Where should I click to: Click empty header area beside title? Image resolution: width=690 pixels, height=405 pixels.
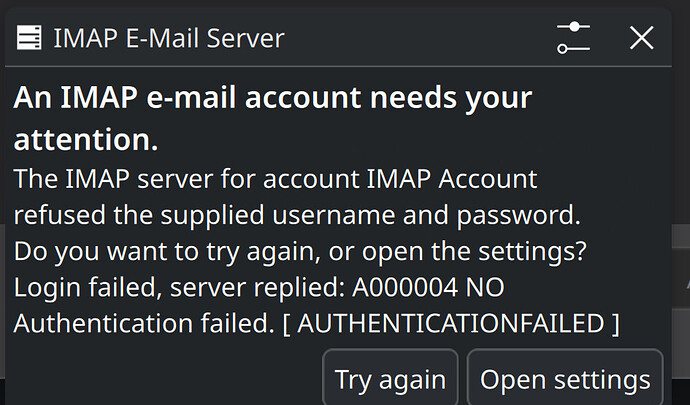pos(420,39)
